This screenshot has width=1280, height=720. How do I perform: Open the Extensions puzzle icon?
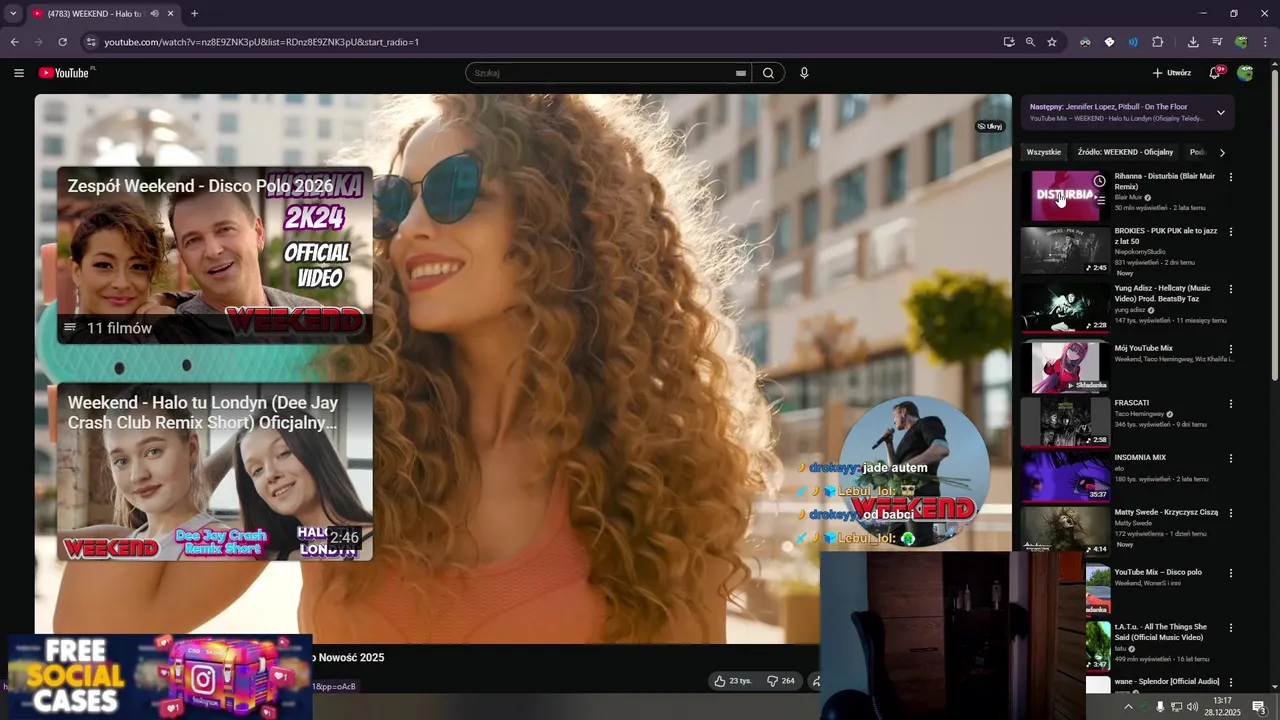click(1158, 42)
